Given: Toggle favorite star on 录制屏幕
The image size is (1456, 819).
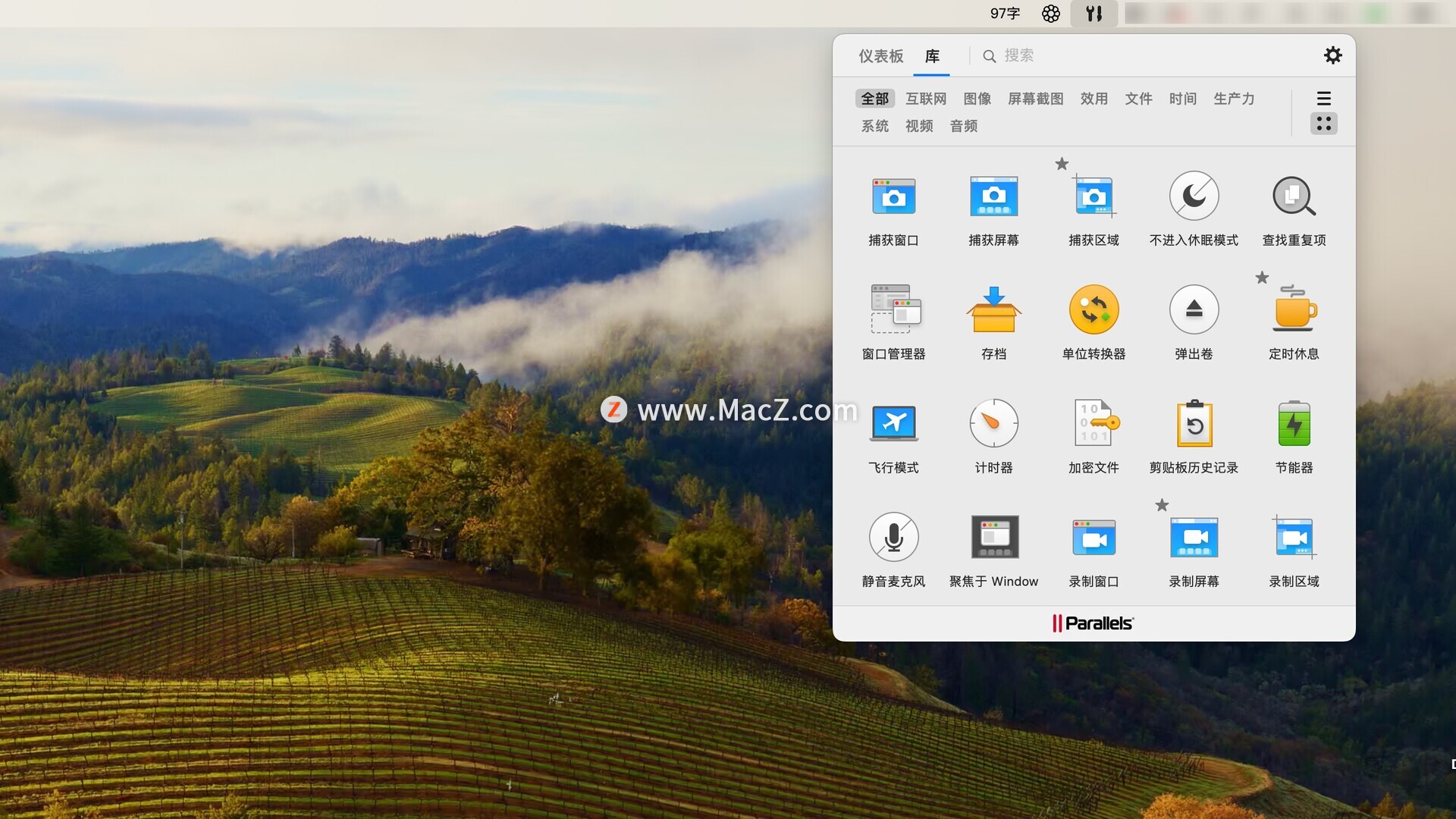Looking at the screenshot, I should tap(1162, 505).
